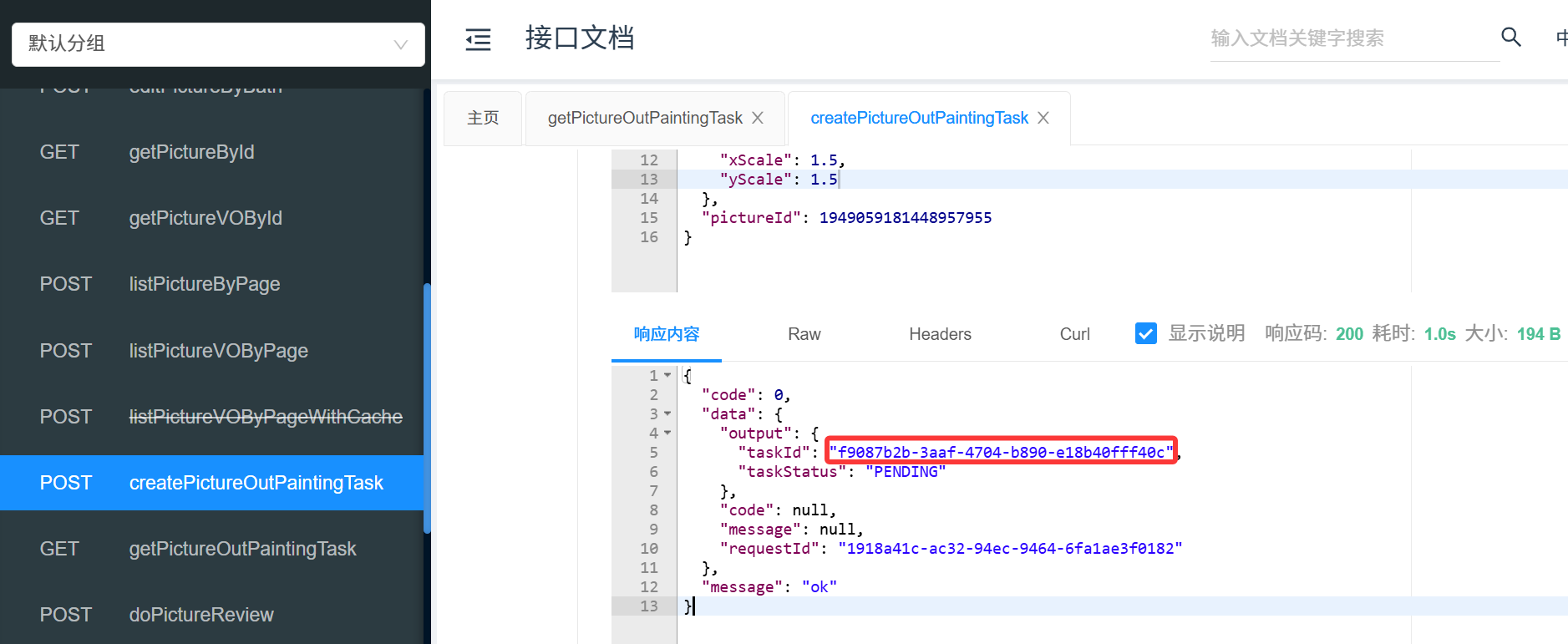This screenshot has width=1568, height=644.
Task: Collapse the sidebar with the menu fold icon
Action: coord(478,39)
